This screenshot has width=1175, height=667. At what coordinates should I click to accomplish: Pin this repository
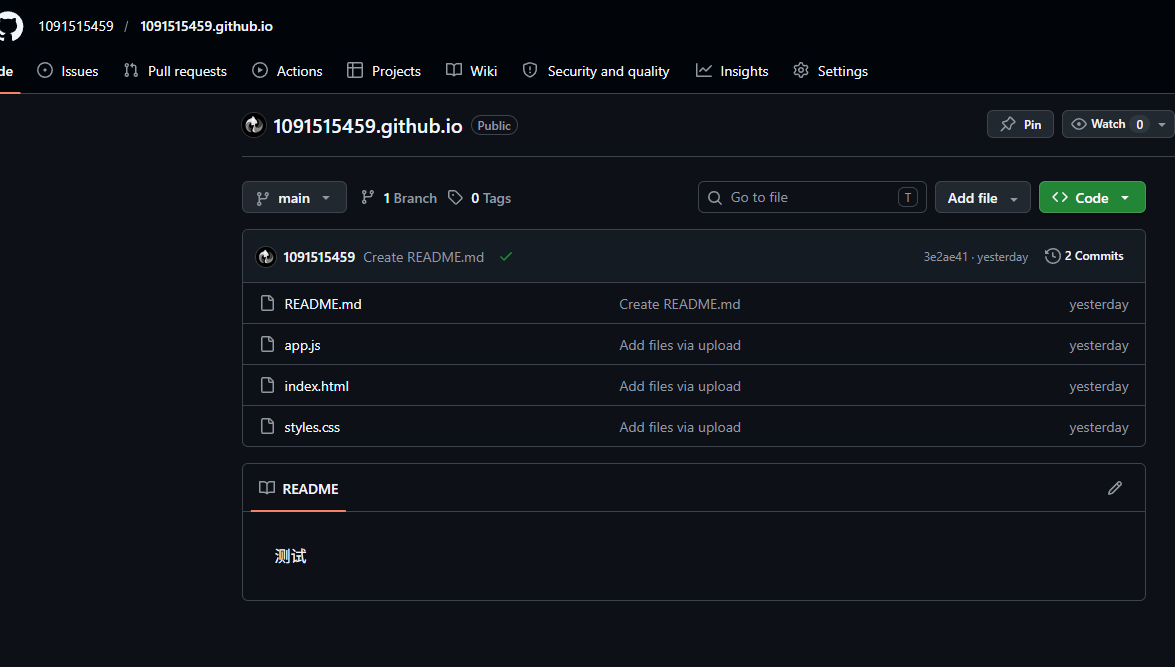click(1020, 124)
